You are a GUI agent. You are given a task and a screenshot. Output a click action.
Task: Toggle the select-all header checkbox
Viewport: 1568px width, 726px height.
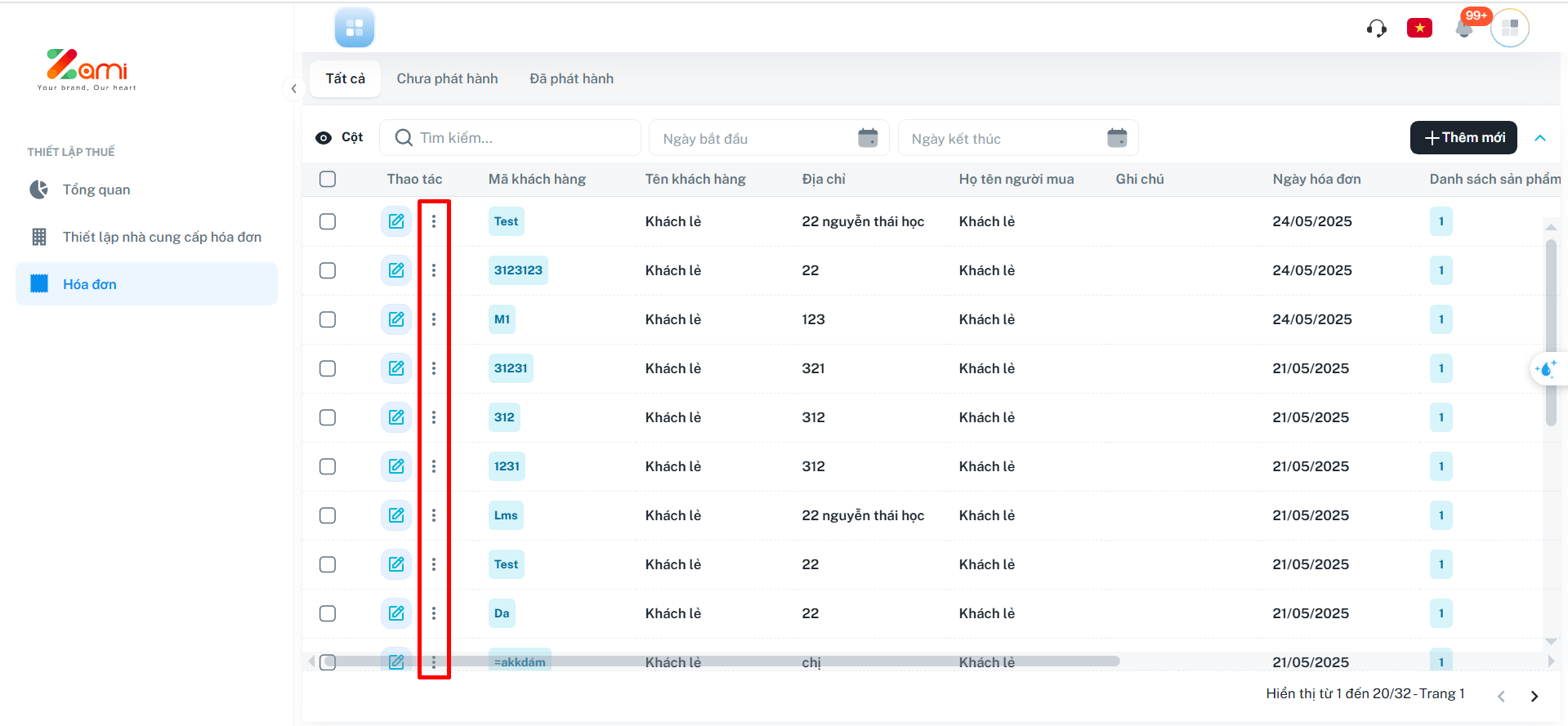[x=328, y=180]
